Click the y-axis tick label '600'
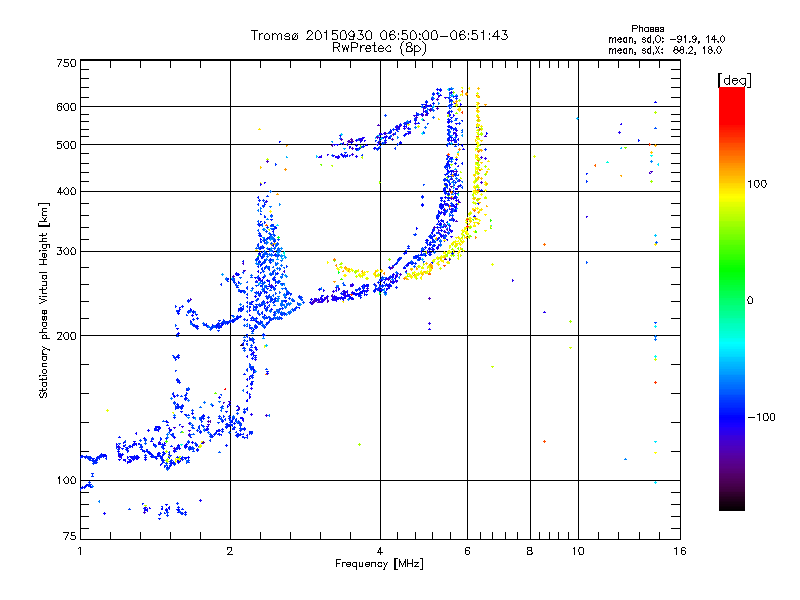Screen dimensions: 800x600 (x=66, y=107)
